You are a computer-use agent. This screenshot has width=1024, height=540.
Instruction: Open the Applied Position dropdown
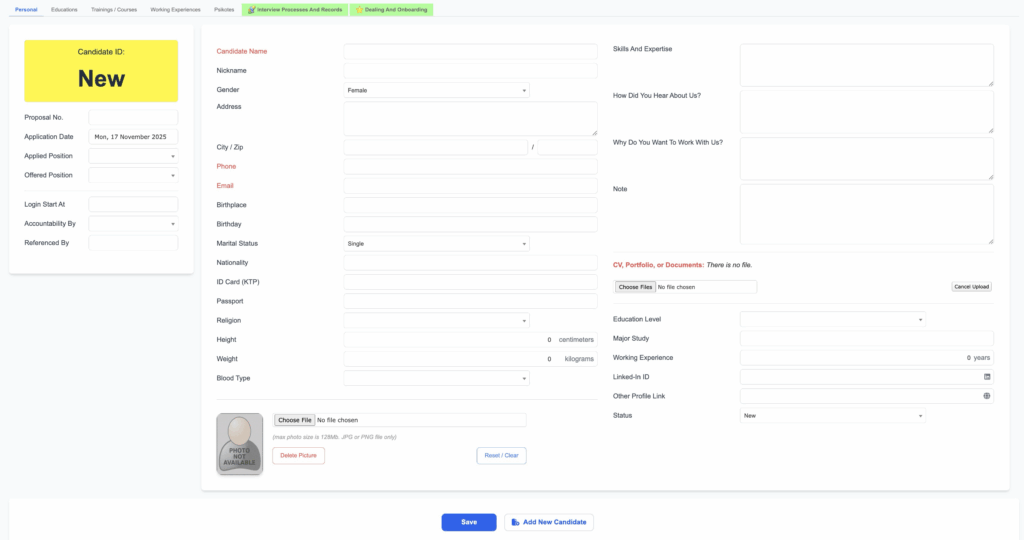point(133,156)
